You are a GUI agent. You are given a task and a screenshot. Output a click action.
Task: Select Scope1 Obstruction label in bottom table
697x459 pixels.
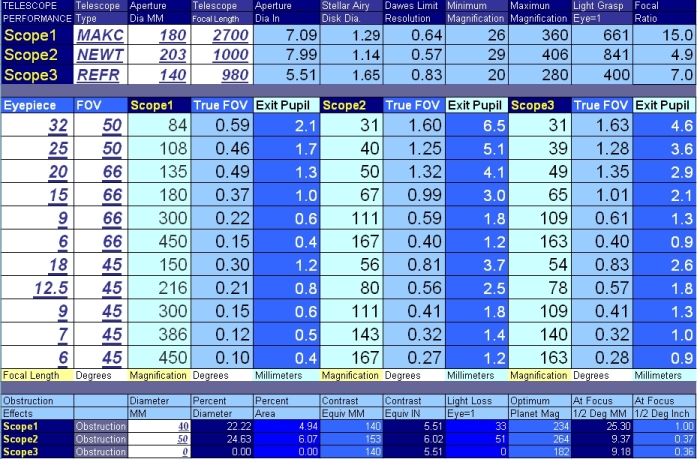(100, 426)
